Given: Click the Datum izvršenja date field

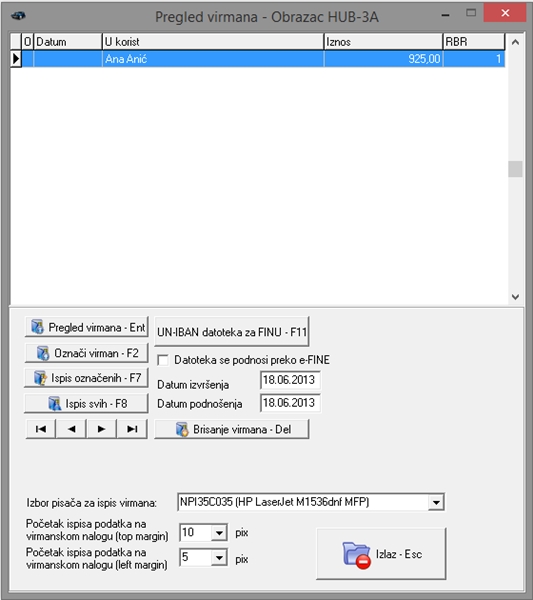Looking at the screenshot, I should point(290,380).
